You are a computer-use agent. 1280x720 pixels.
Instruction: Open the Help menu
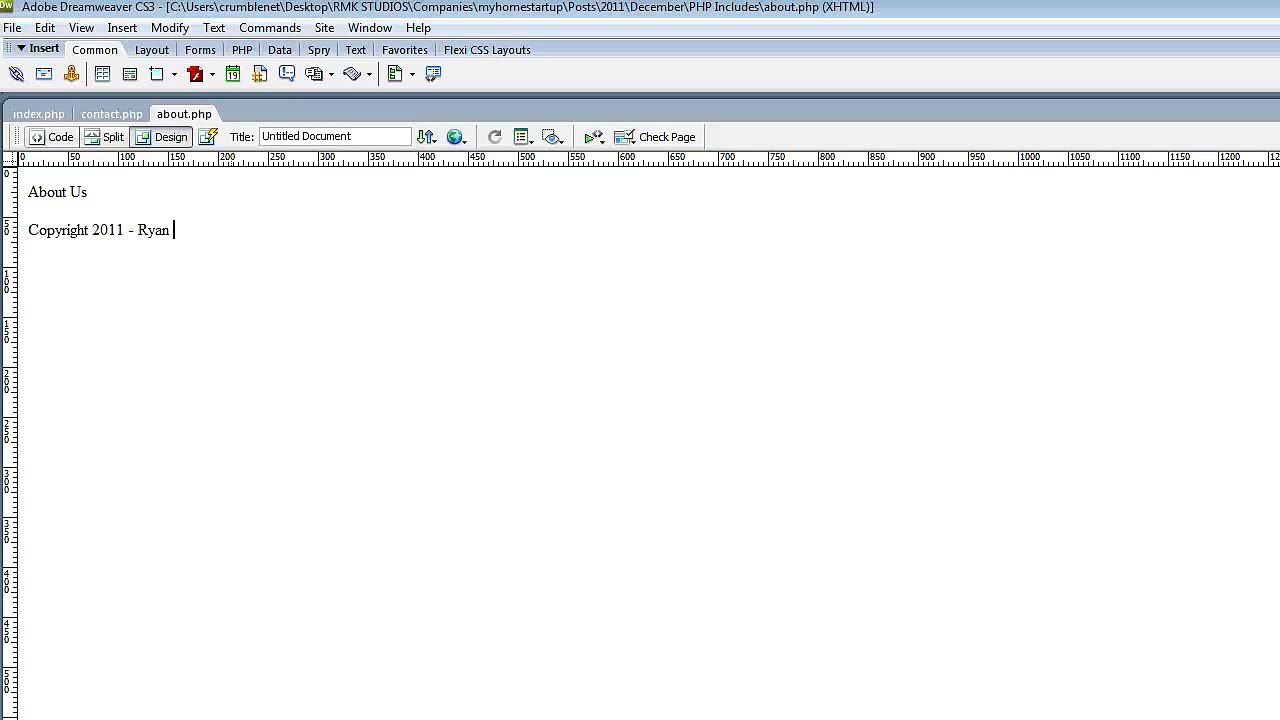(418, 28)
